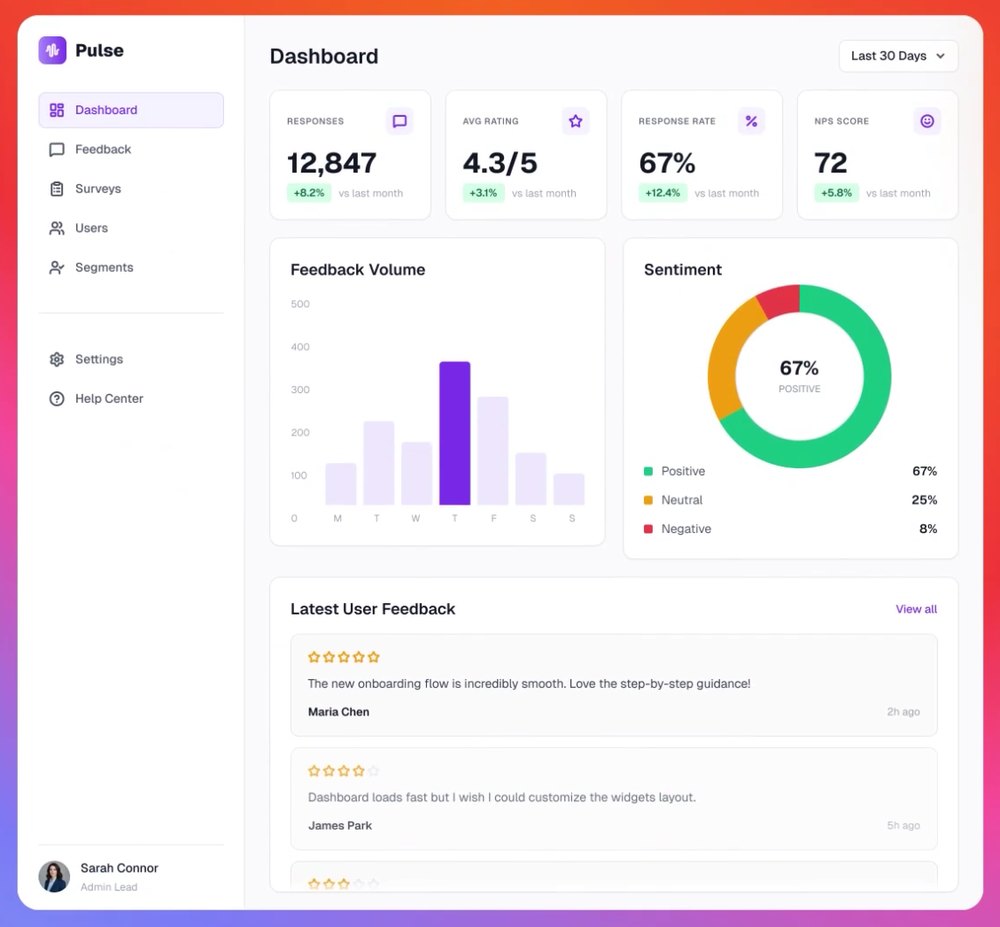Open the Dashboard menu item
Screen dimensions: 1000x927
(x=131, y=110)
